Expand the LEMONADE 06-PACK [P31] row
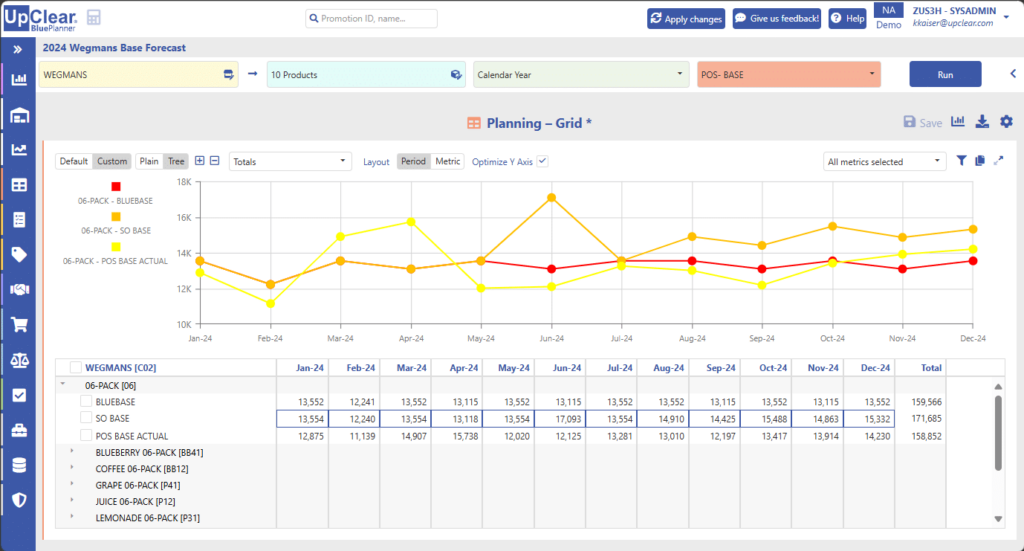 click(72, 516)
